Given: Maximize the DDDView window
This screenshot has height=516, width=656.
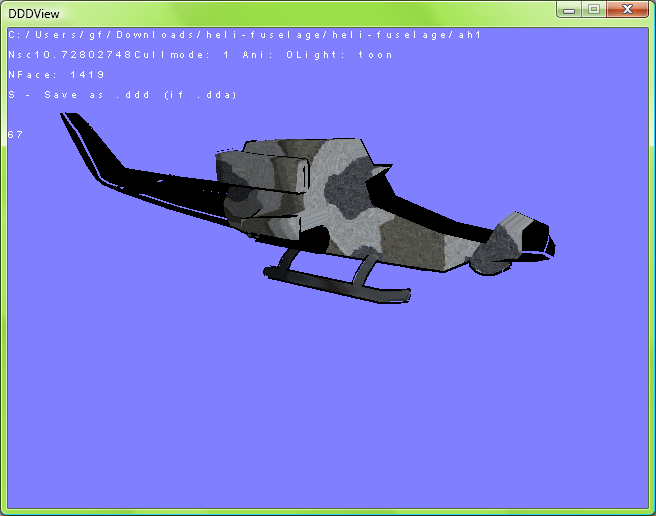Looking at the screenshot, I should pos(594,9).
